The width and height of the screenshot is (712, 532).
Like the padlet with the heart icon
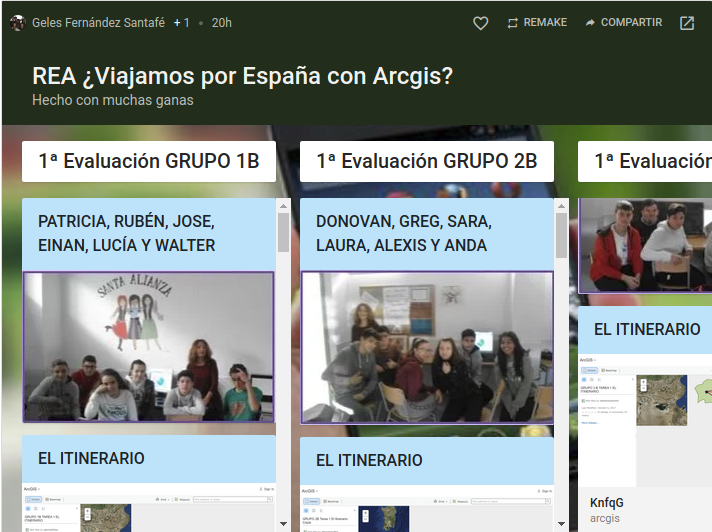pyautogui.click(x=480, y=23)
